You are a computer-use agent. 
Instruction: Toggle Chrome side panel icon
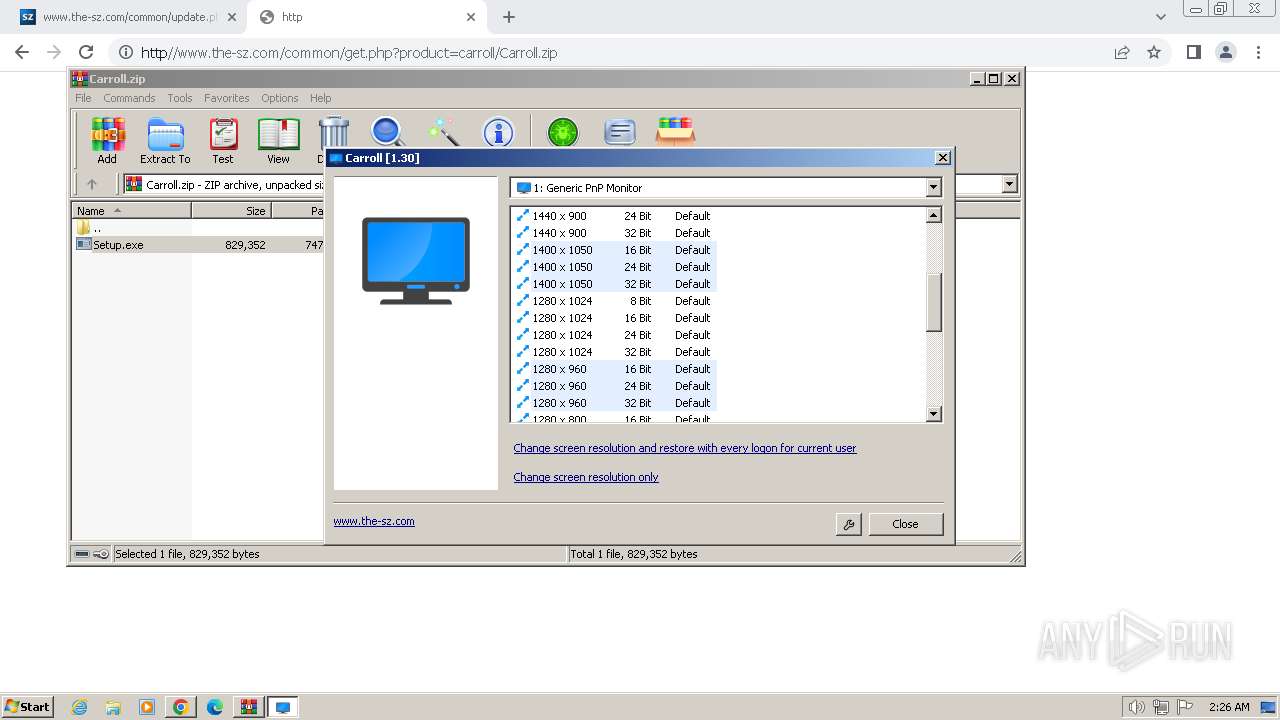[1193, 52]
